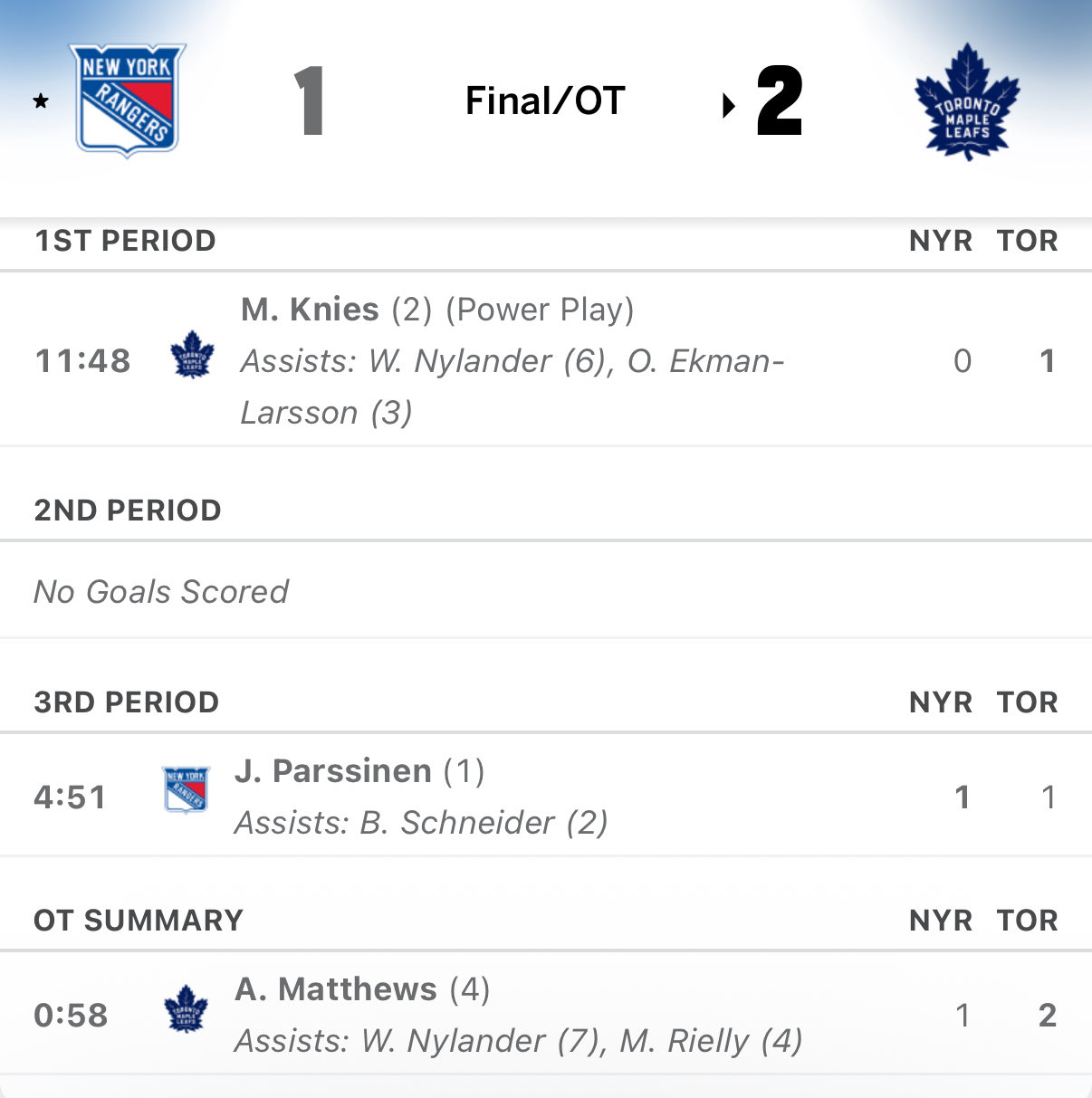1092x1098 pixels.
Task: Tap the New York Rangers header logo
Action: pos(128,100)
